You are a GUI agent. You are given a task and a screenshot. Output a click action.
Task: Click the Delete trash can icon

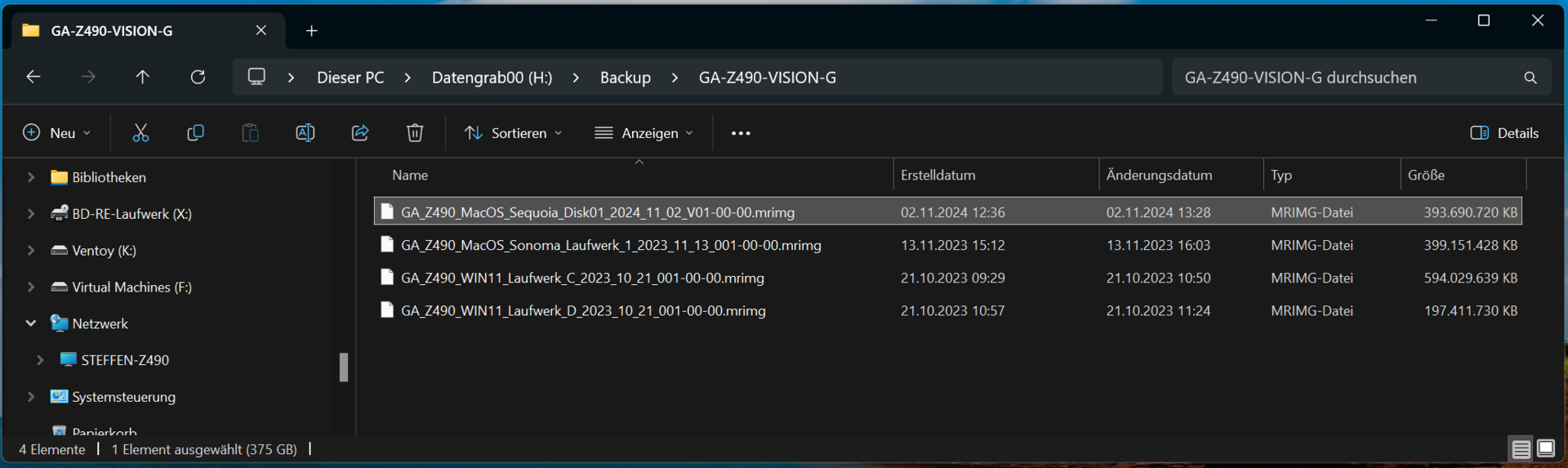pos(415,133)
